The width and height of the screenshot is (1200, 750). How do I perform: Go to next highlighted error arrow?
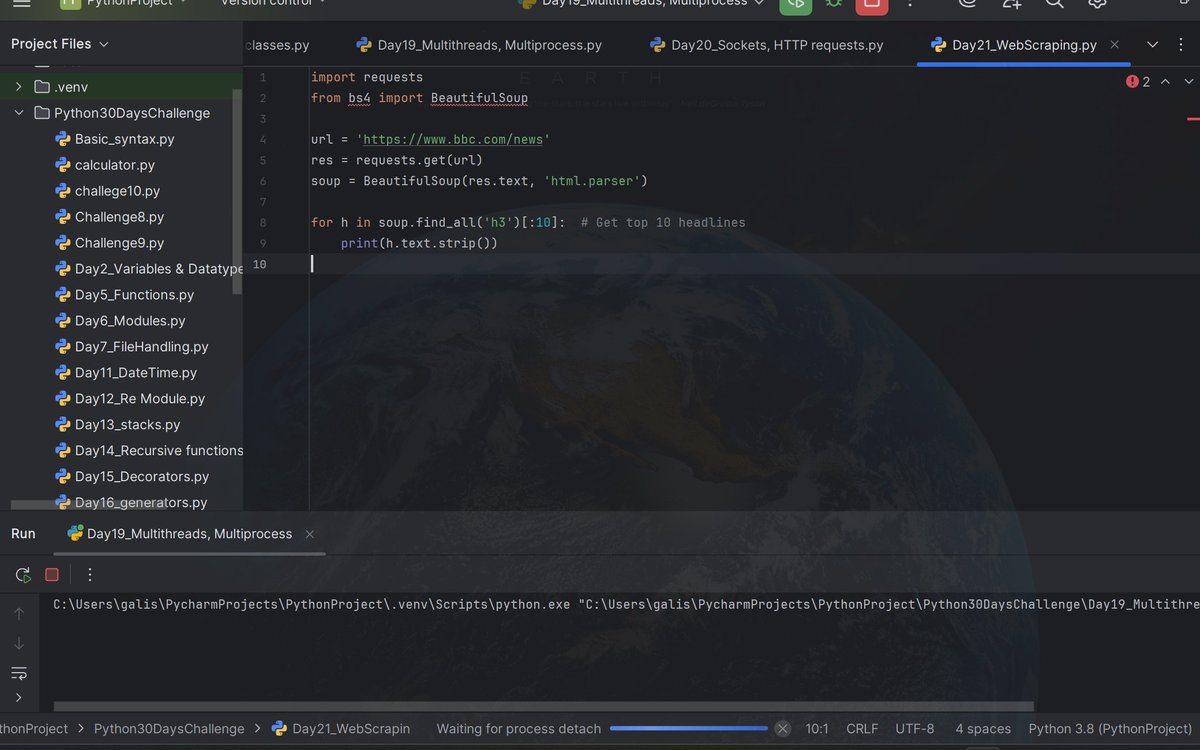point(1188,82)
